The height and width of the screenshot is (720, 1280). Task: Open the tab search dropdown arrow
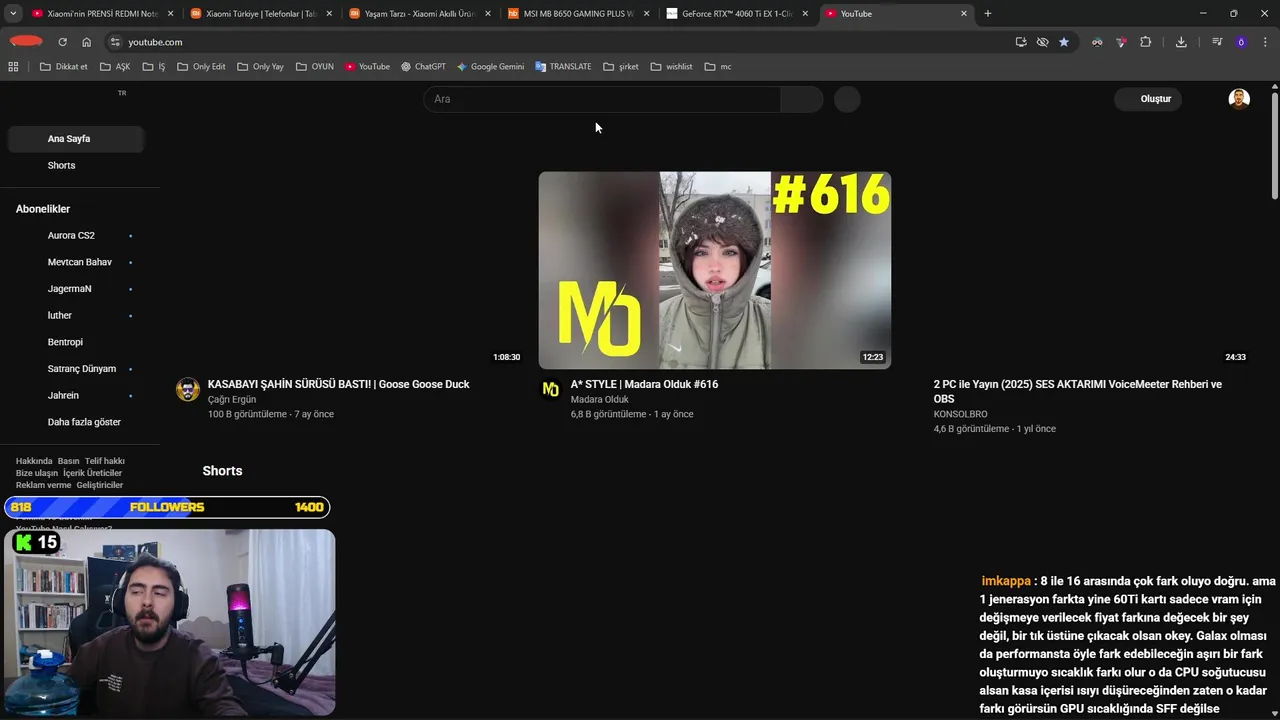point(13,13)
